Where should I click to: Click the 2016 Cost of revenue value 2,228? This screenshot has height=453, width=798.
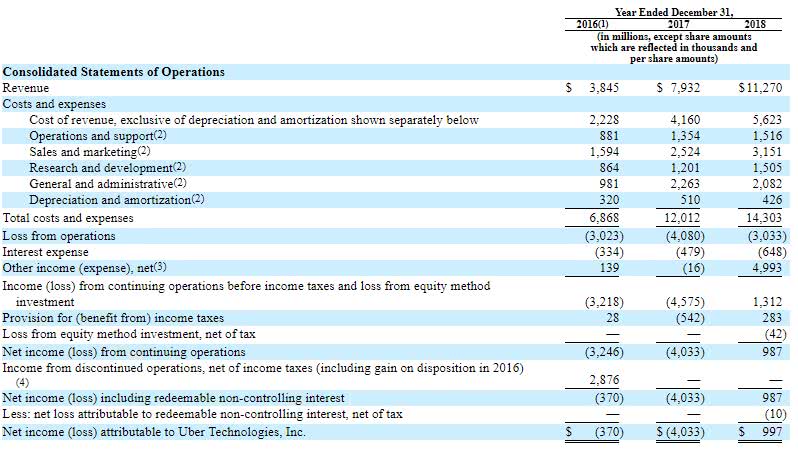[x=604, y=120]
